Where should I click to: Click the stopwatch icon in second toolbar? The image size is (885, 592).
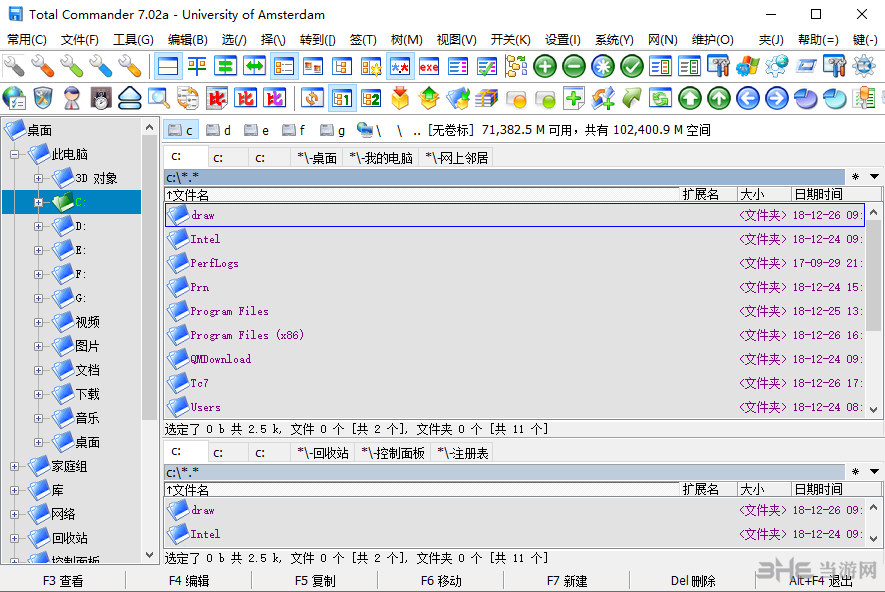[x=101, y=98]
